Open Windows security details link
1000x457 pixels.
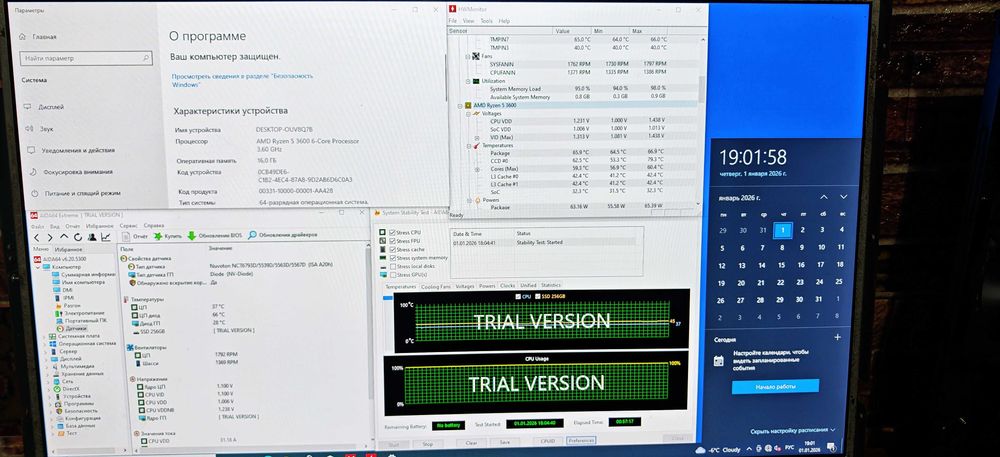pos(242,80)
